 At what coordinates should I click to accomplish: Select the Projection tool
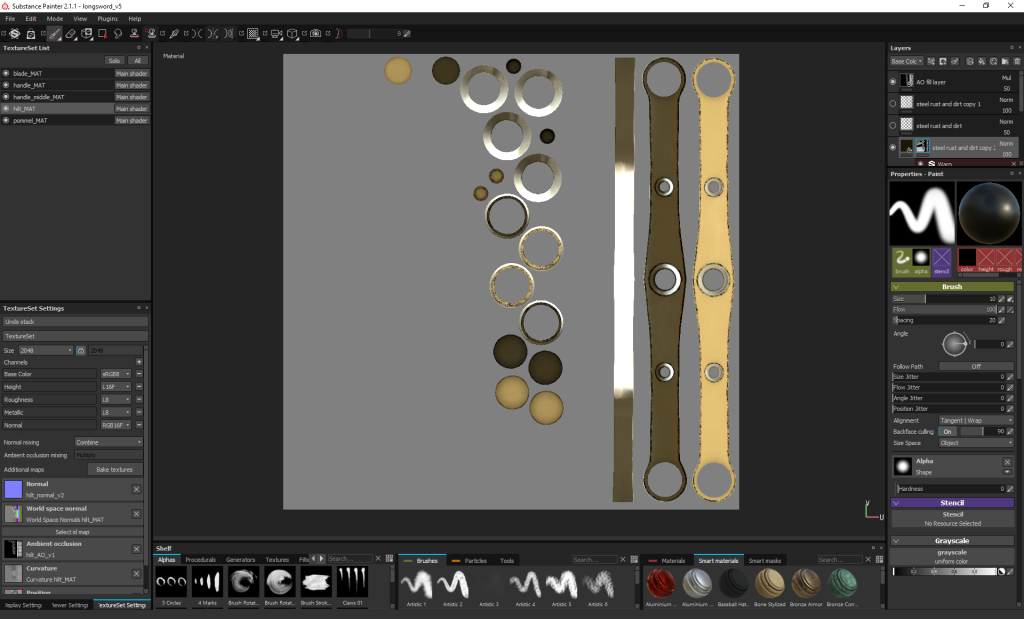click(x=86, y=33)
